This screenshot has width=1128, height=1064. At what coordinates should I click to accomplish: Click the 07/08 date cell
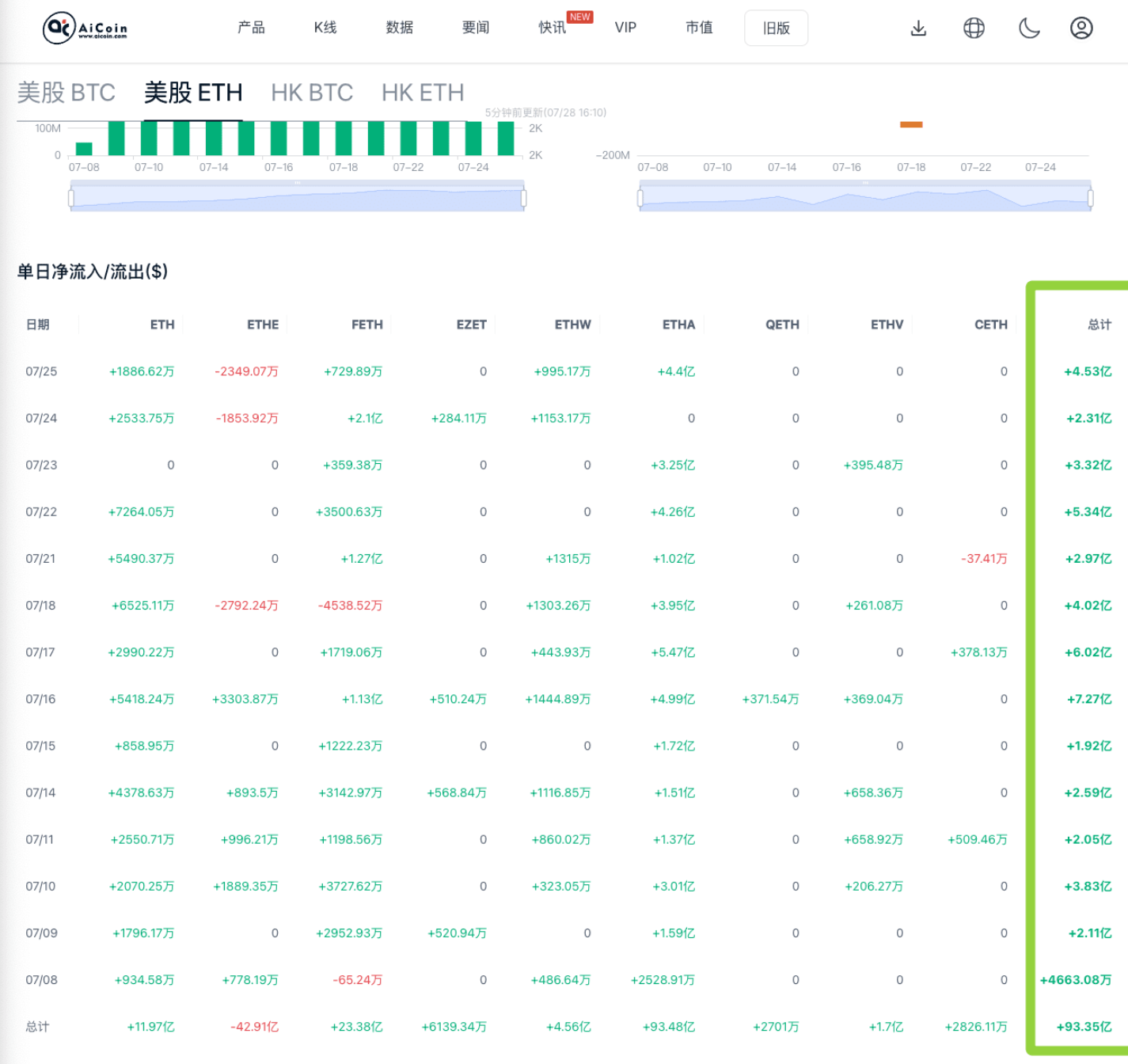41,980
